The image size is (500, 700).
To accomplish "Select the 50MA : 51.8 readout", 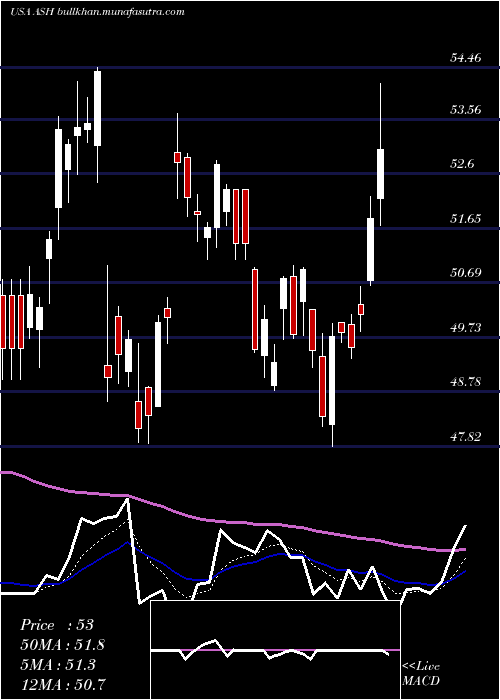I will [62, 645].
